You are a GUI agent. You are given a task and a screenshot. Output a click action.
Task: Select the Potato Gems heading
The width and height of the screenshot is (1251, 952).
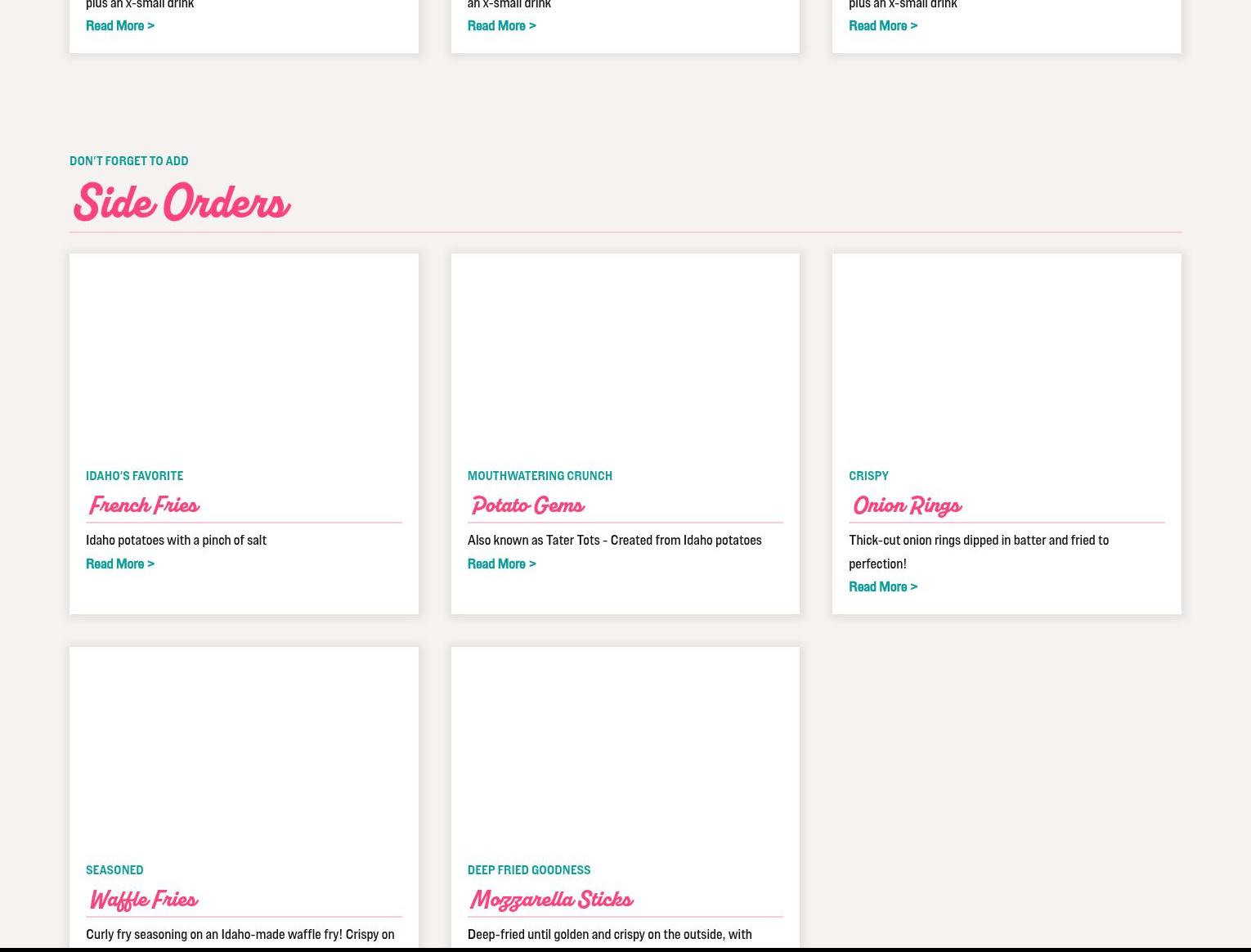tap(527, 506)
